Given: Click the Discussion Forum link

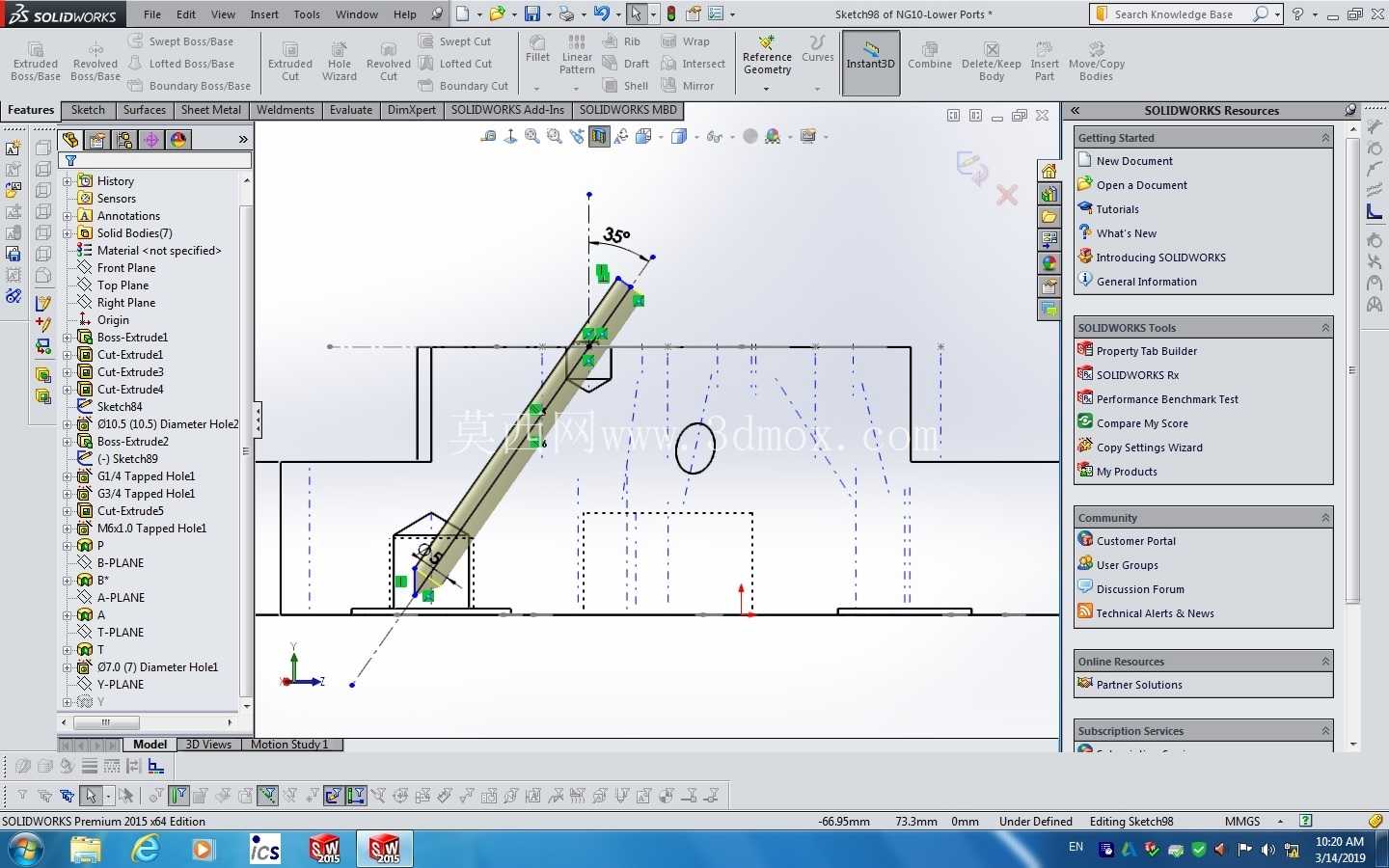Looking at the screenshot, I should 1140,589.
